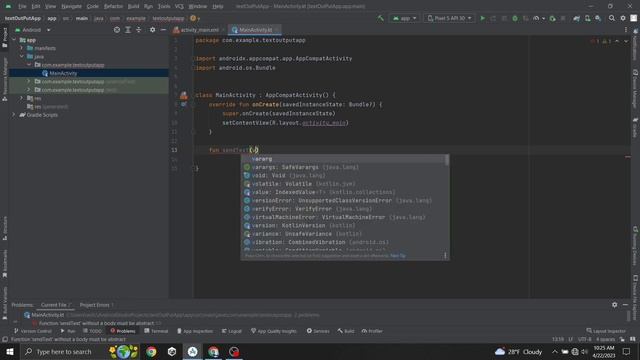
Task: Click Collapse All in Project panel
Action: point(139,30)
